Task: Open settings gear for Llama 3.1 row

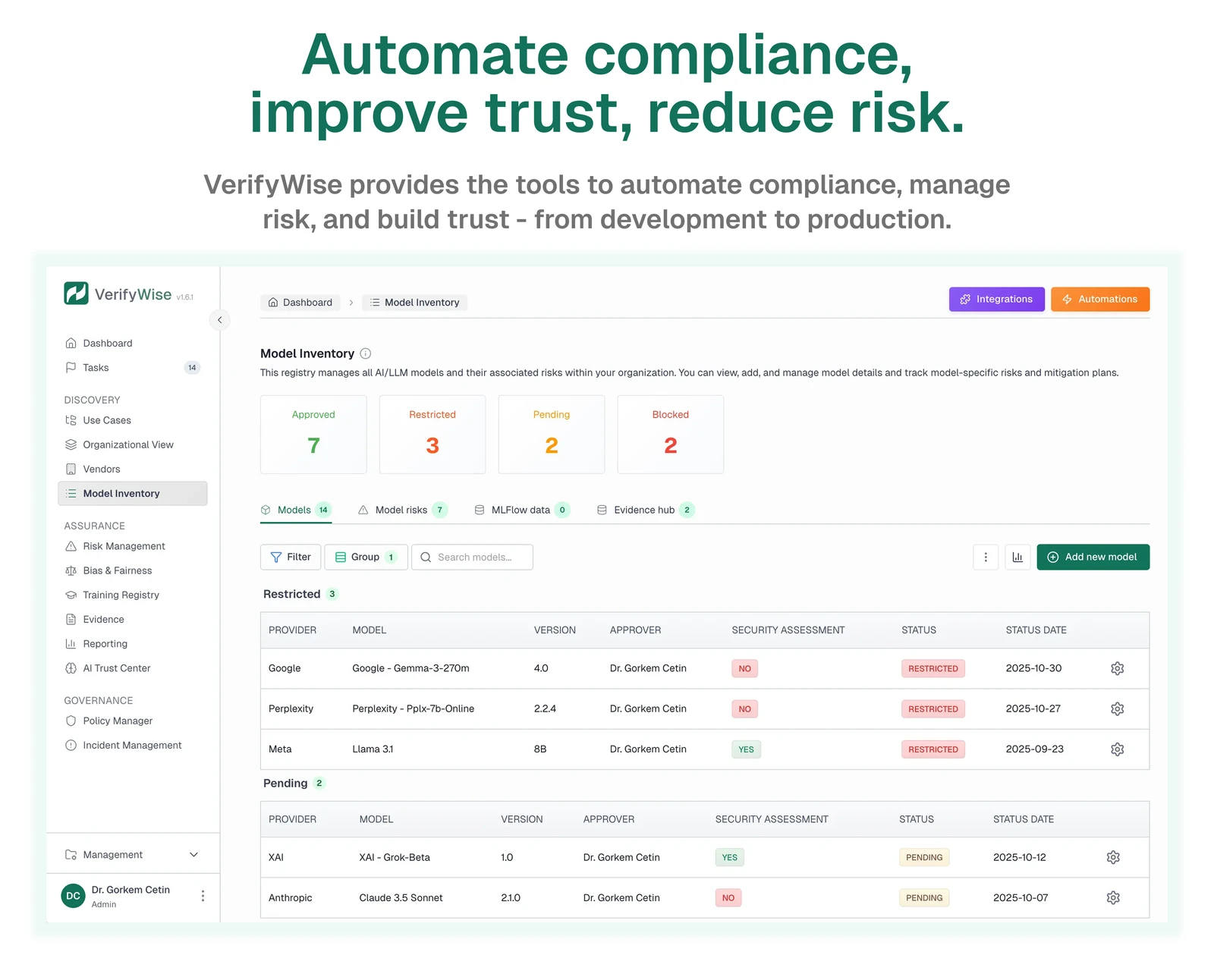Action: (1117, 749)
